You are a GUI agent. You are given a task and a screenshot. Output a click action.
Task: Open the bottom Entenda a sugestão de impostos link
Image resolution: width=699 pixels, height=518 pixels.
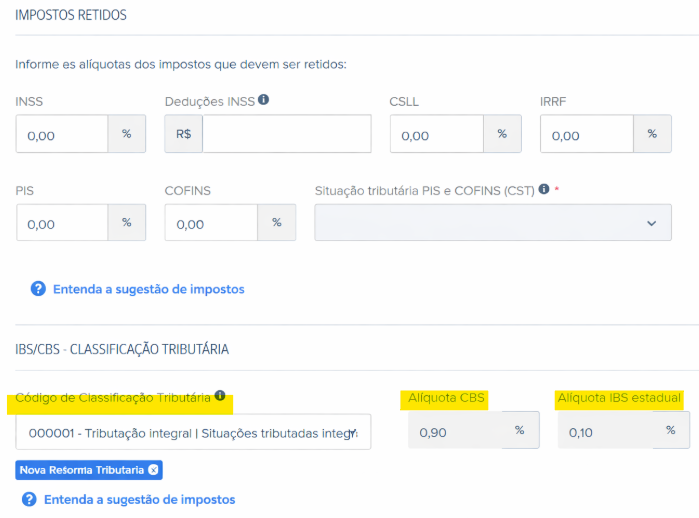click(x=138, y=499)
